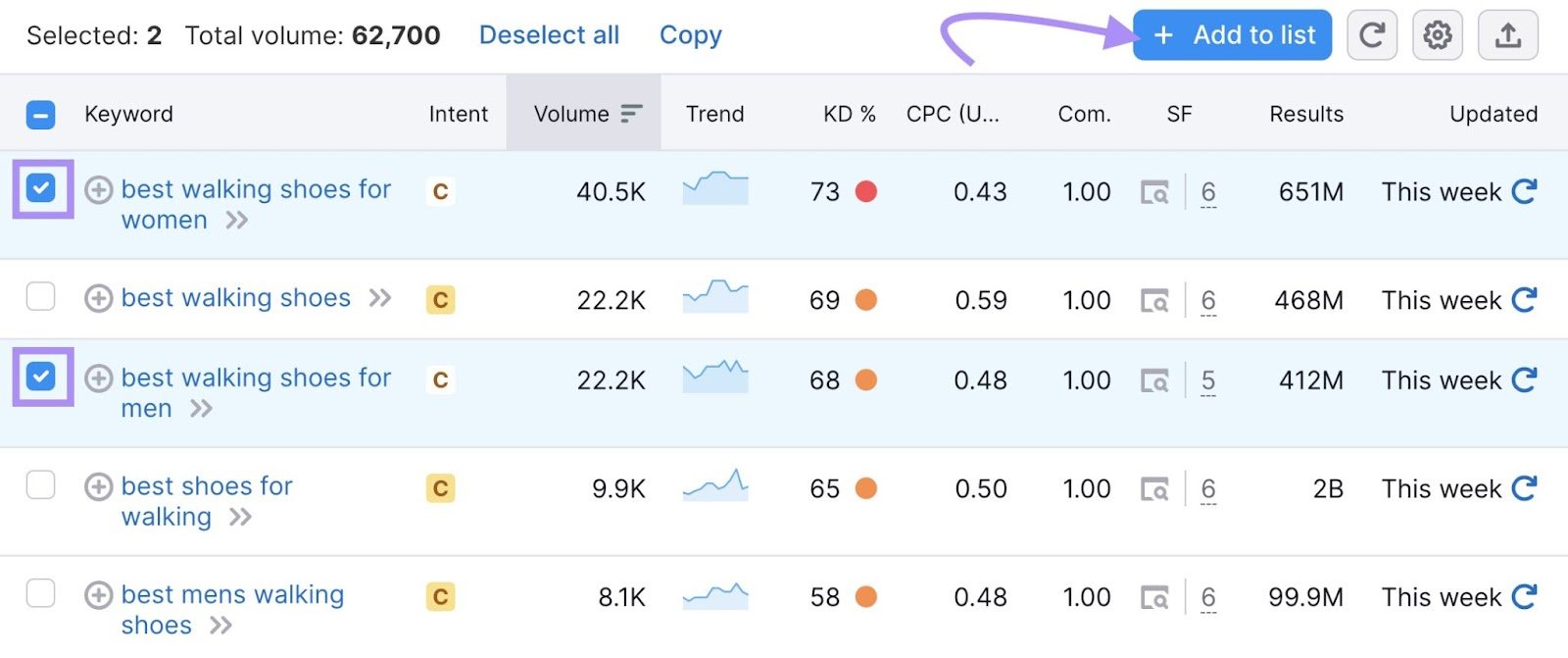The height and width of the screenshot is (658, 1568).
Task: Sort by Keyword column header
Action: tap(128, 114)
